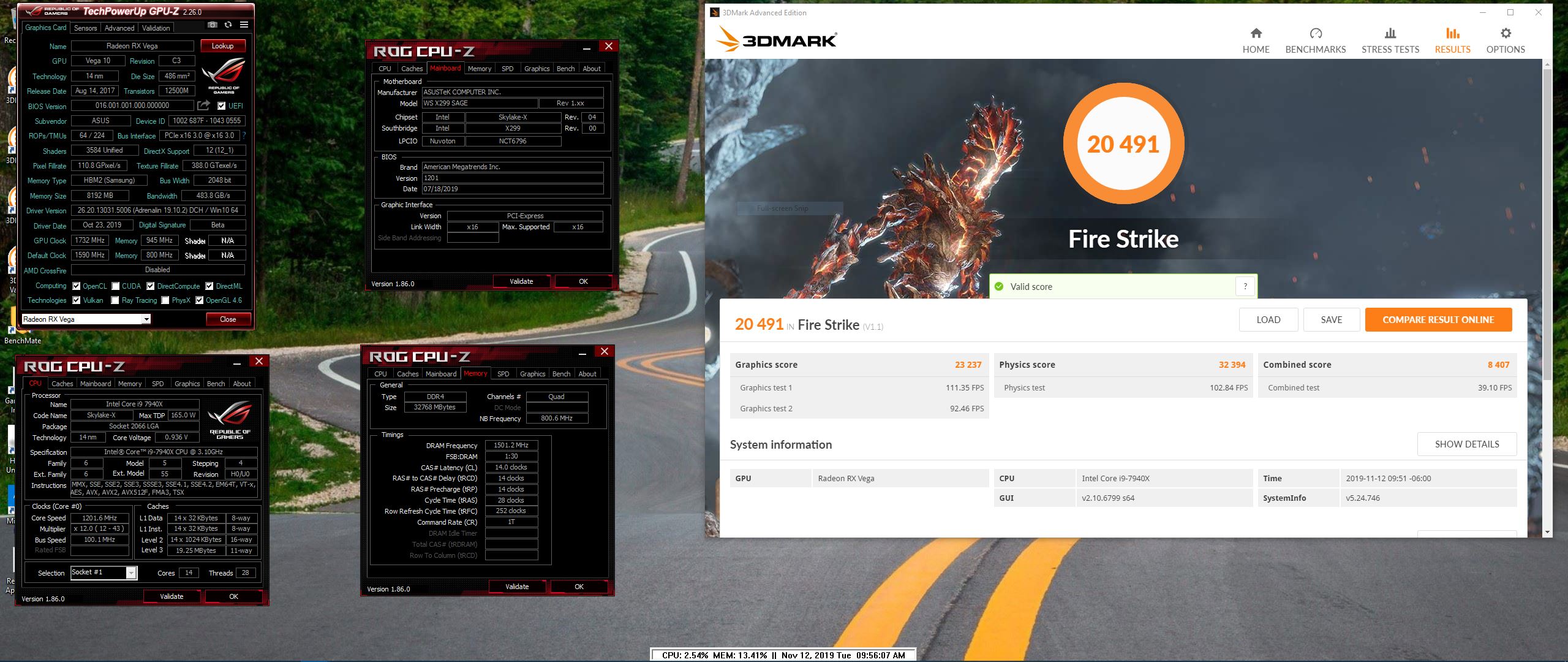The width and height of the screenshot is (1568, 662).
Task: Open Caches tab in CPU CPU-Z window
Action: pos(62,384)
